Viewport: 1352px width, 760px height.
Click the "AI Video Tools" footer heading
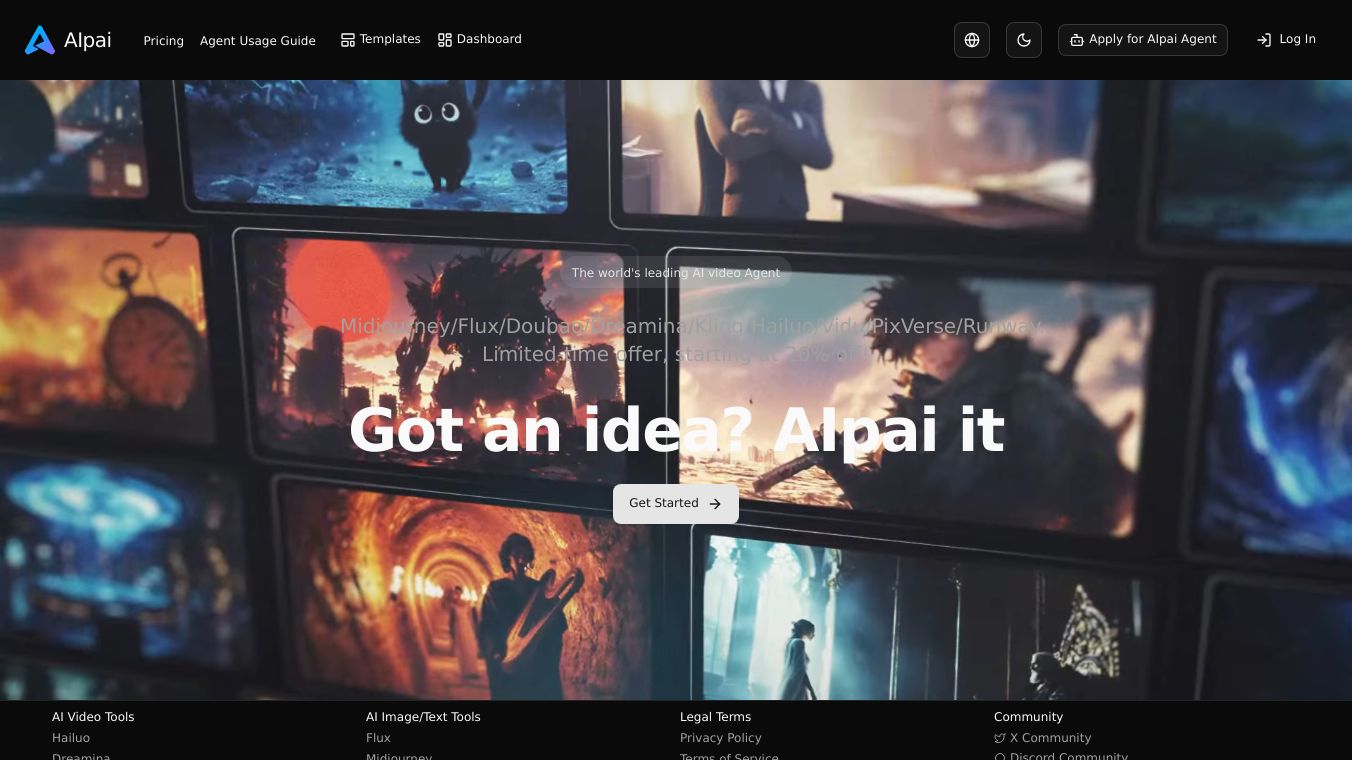pyautogui.click(x=93, y=717)
